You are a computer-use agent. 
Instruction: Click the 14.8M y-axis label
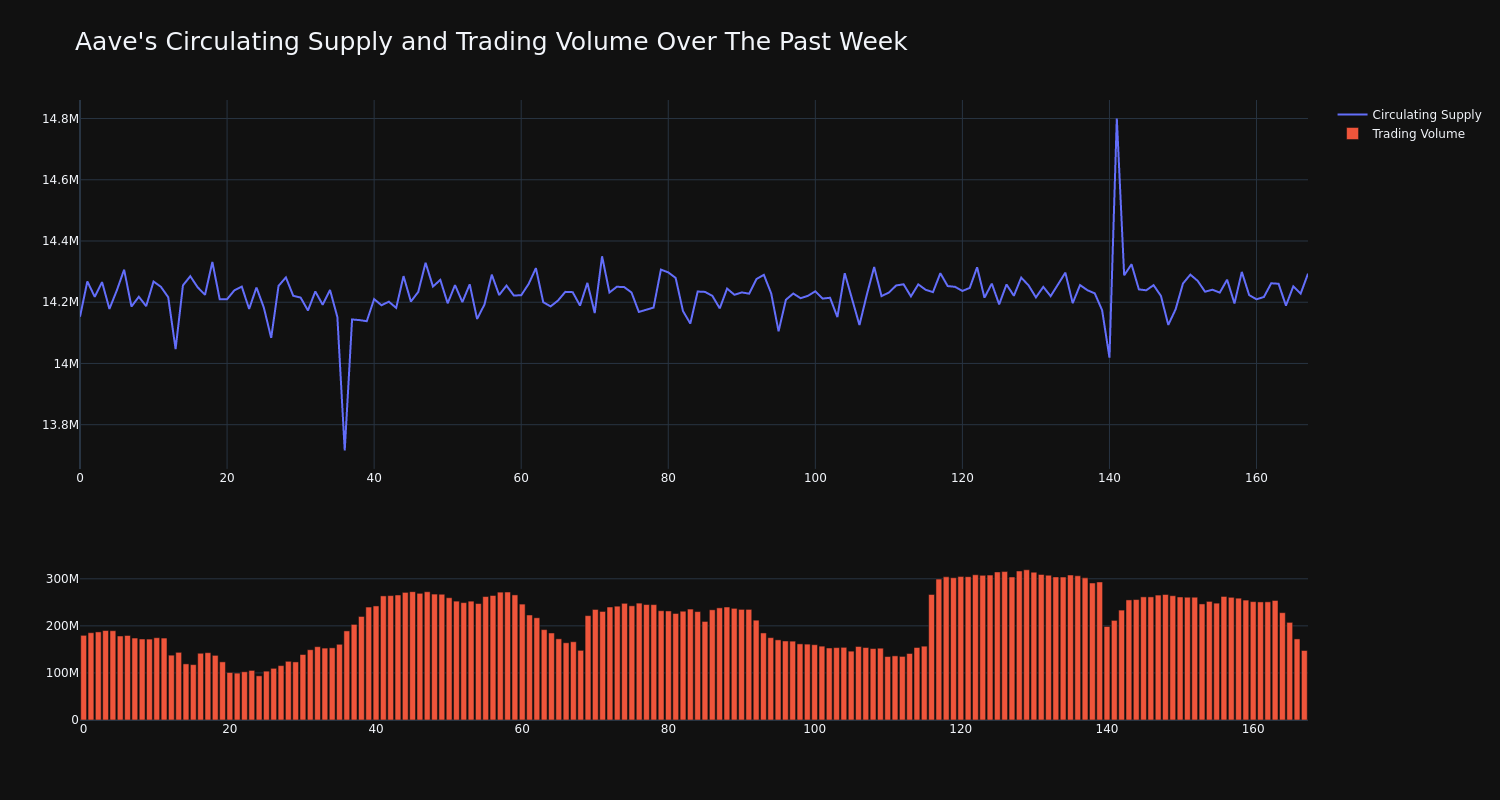coord(60,119)
